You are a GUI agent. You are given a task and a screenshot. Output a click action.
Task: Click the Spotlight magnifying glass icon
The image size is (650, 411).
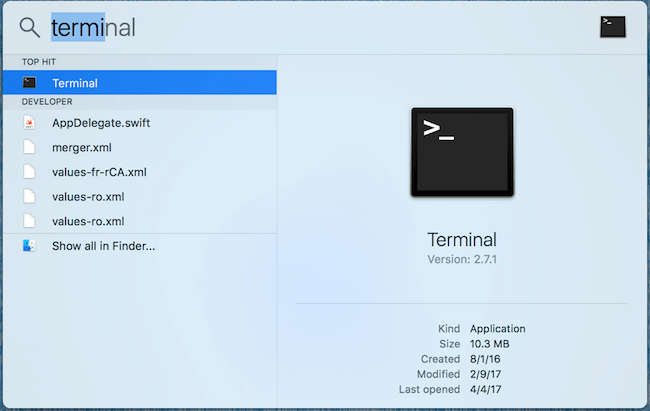coord(30,28)
